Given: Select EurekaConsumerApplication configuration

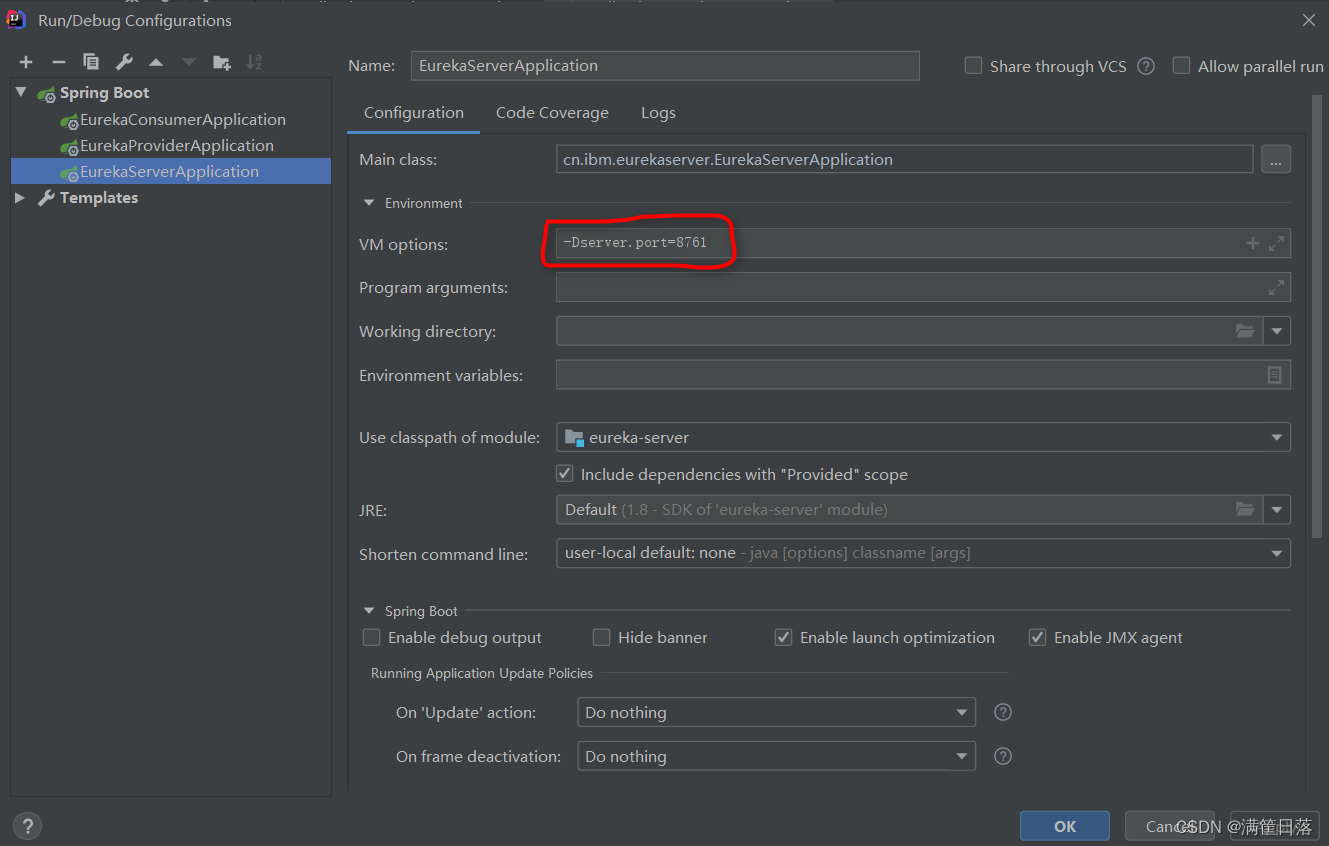Looking at the screenshot, I should pyautogui.click(x=183, y=119).
